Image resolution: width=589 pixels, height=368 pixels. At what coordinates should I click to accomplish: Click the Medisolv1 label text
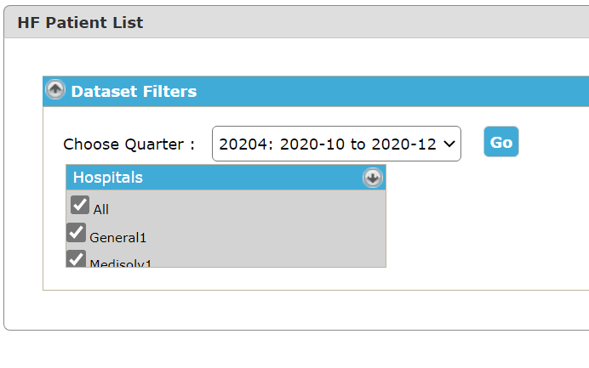[120, 263]
